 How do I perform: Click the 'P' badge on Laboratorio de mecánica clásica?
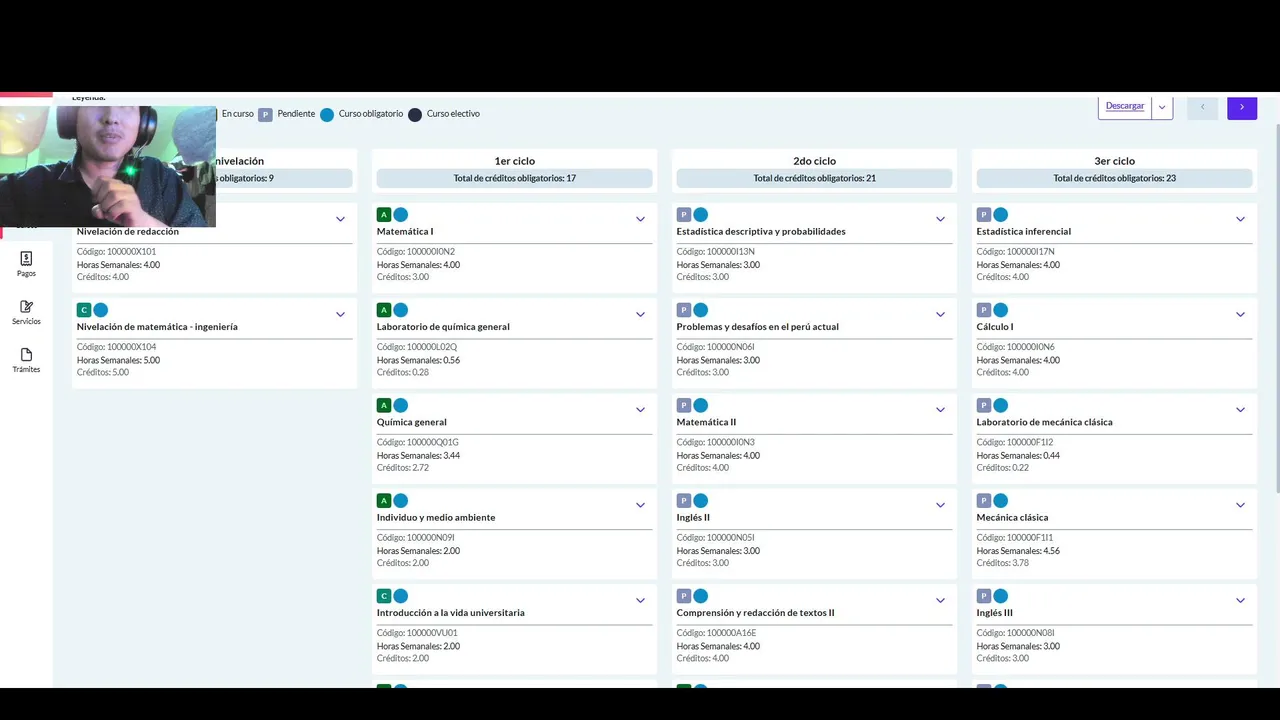(x=983, y=405)
